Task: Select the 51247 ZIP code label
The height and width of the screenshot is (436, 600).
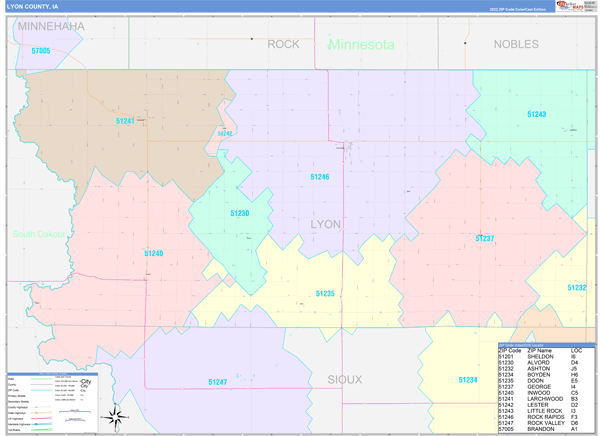Action: 218,382
